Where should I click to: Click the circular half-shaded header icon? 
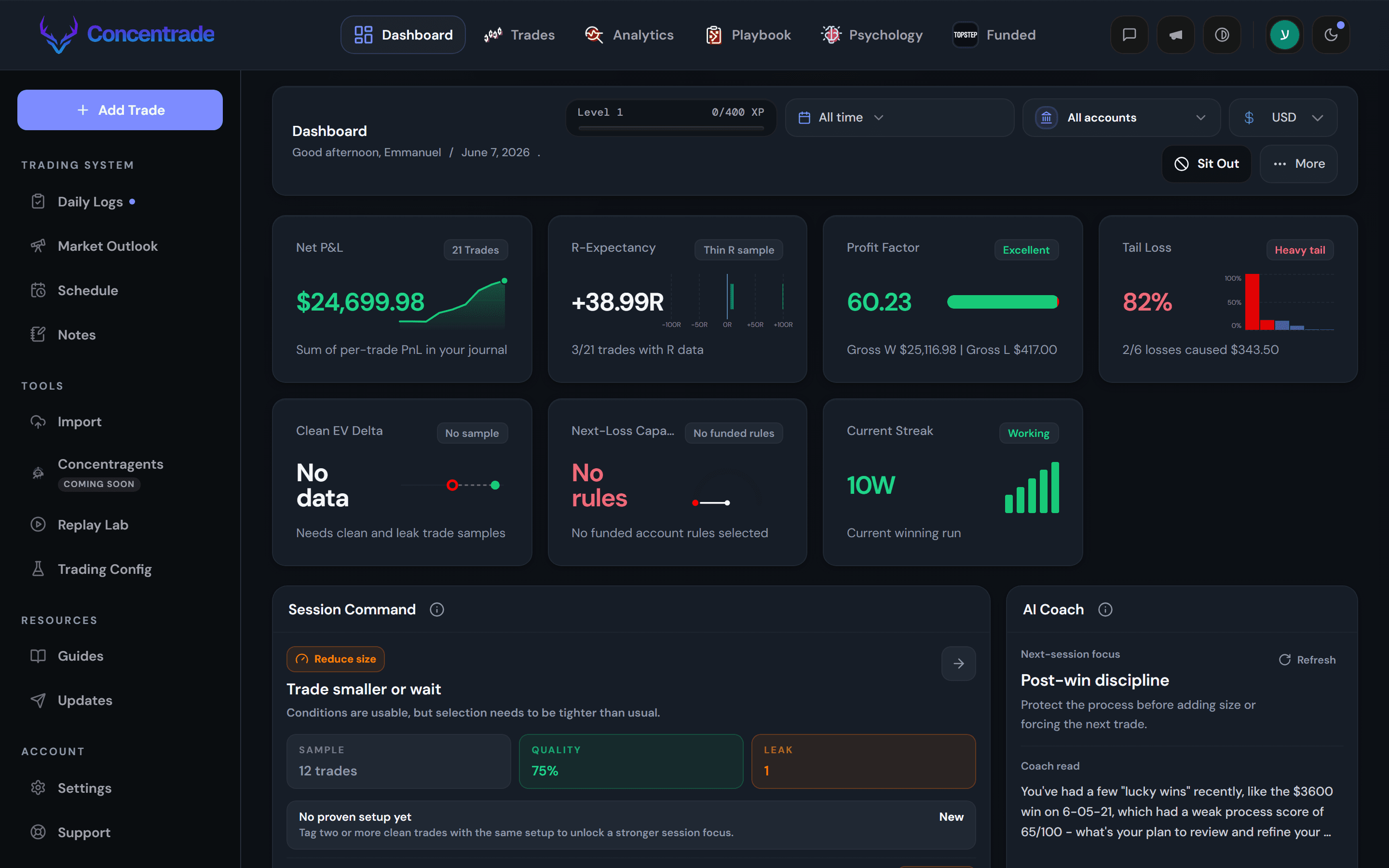click(1222, 35)
